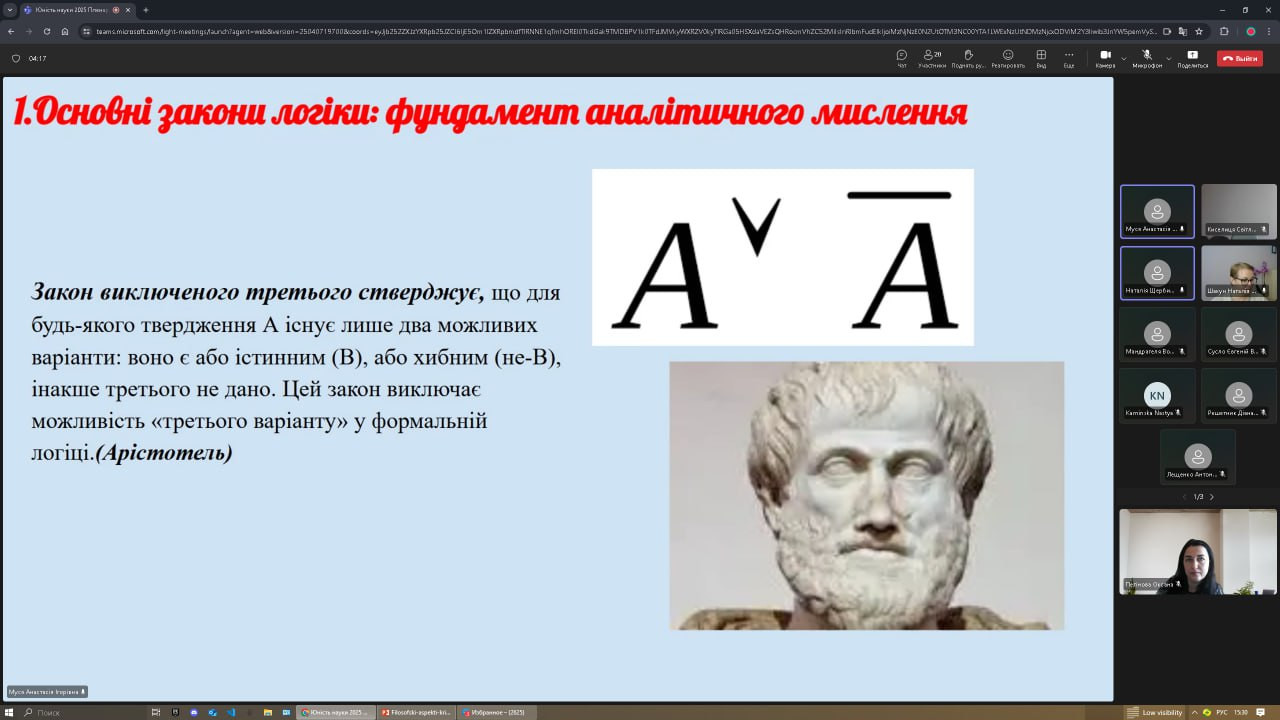Select Kaminska Nastya participant tile
The width and height of the screenshot is (1280, 720).
[1157, 396]
